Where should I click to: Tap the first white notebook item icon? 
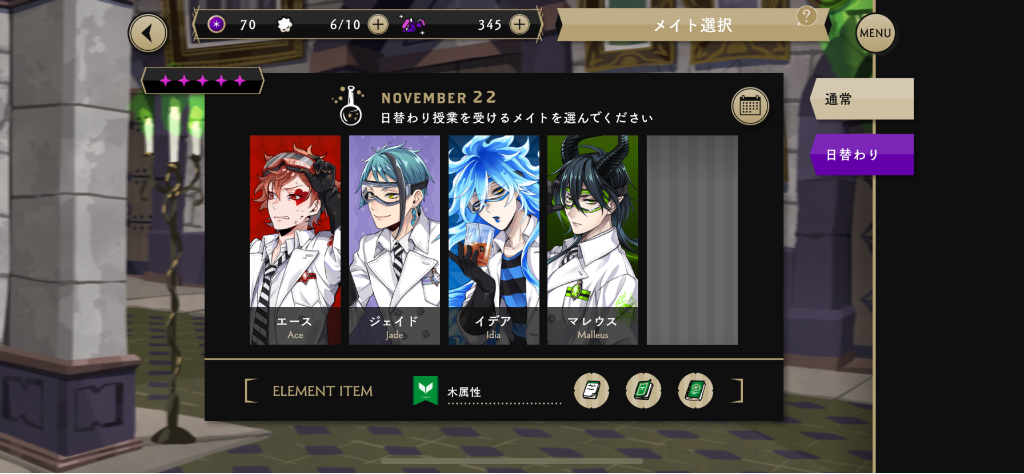(592, 391)
